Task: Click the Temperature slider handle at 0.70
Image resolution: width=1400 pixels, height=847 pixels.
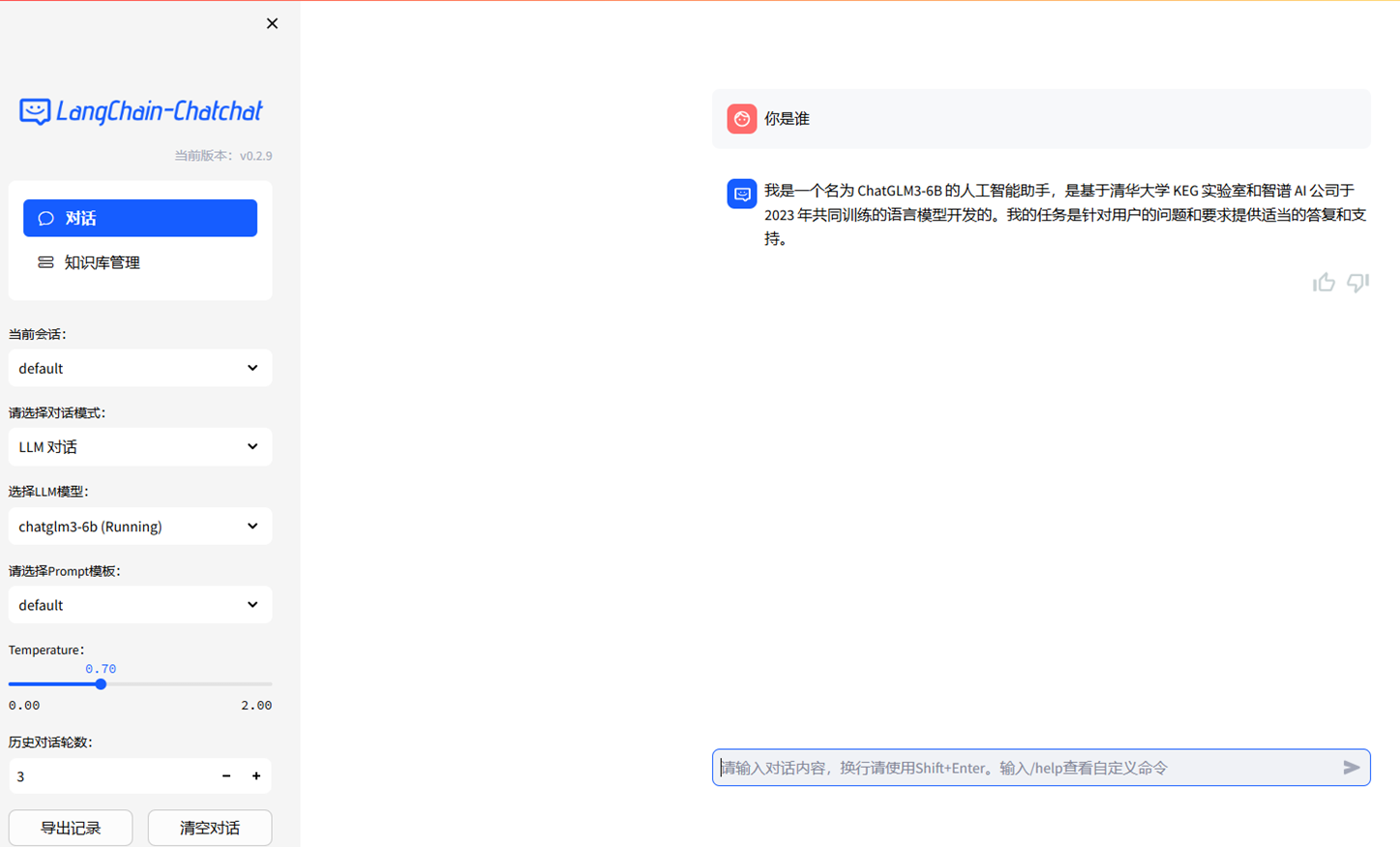Action: click(x=101, y=684)
